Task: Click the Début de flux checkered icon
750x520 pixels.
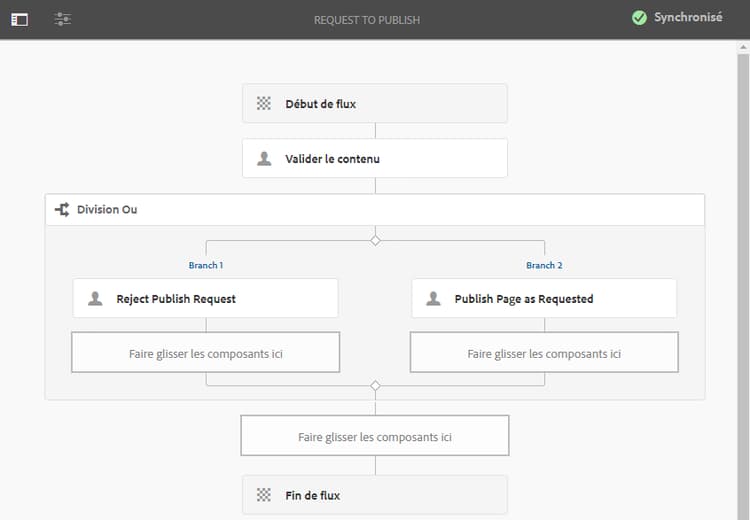Action: [x=264, y=103]
